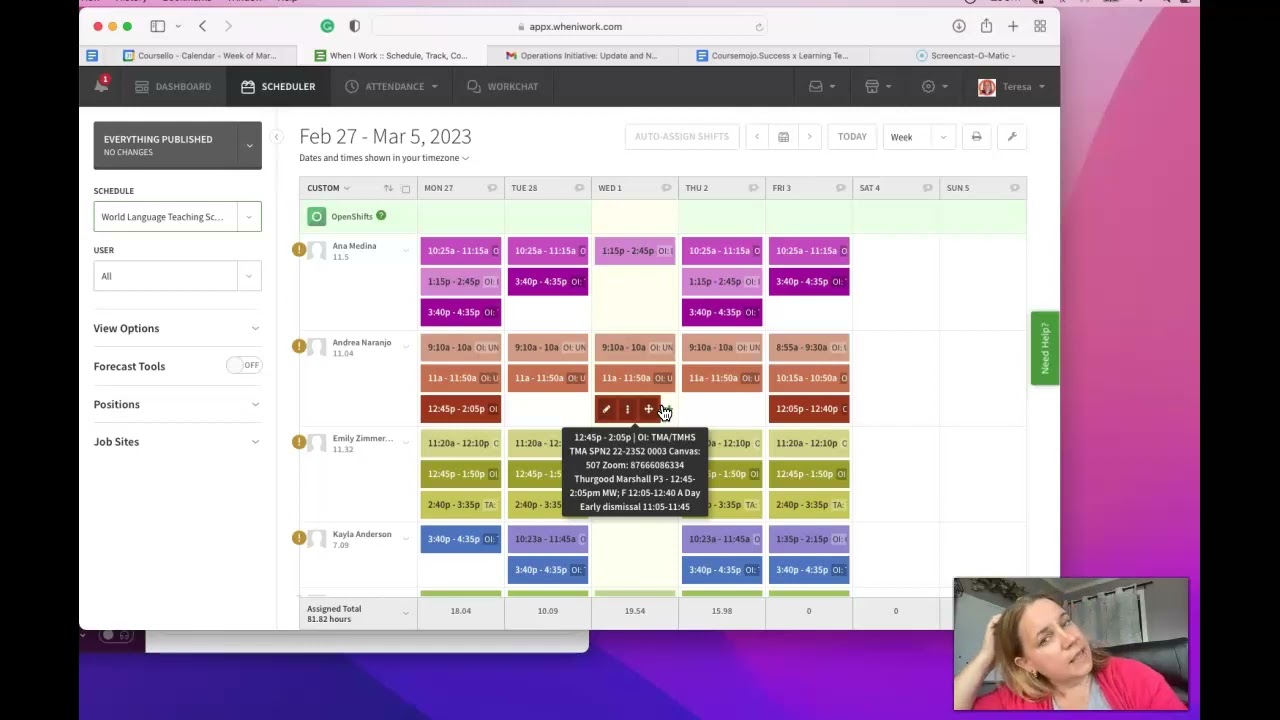Open more options on hovered Wednesday shift
This screenshot has height=720, width=1280.
coord(627,409)
